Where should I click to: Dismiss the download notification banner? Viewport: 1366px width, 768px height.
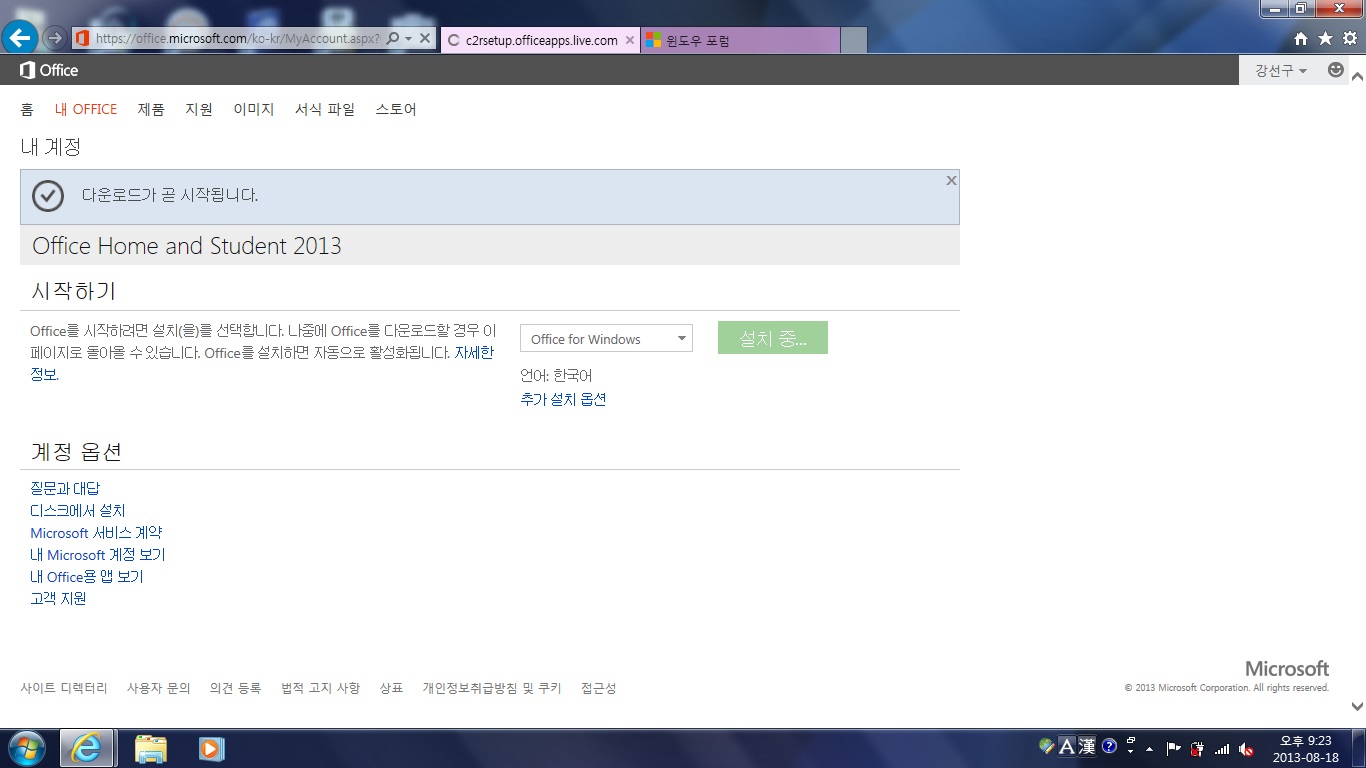coord(951,180)
